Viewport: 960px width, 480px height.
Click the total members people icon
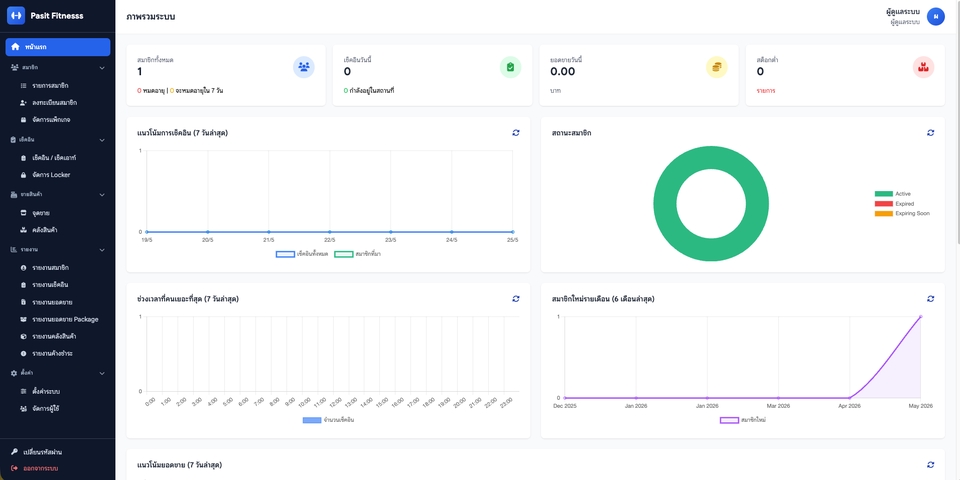[x=304, y=67]
